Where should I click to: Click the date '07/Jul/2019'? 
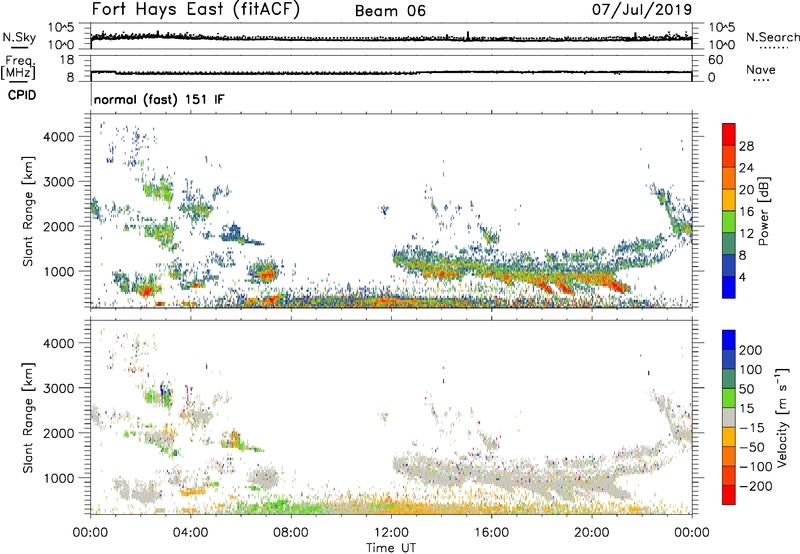pos(642,9)
